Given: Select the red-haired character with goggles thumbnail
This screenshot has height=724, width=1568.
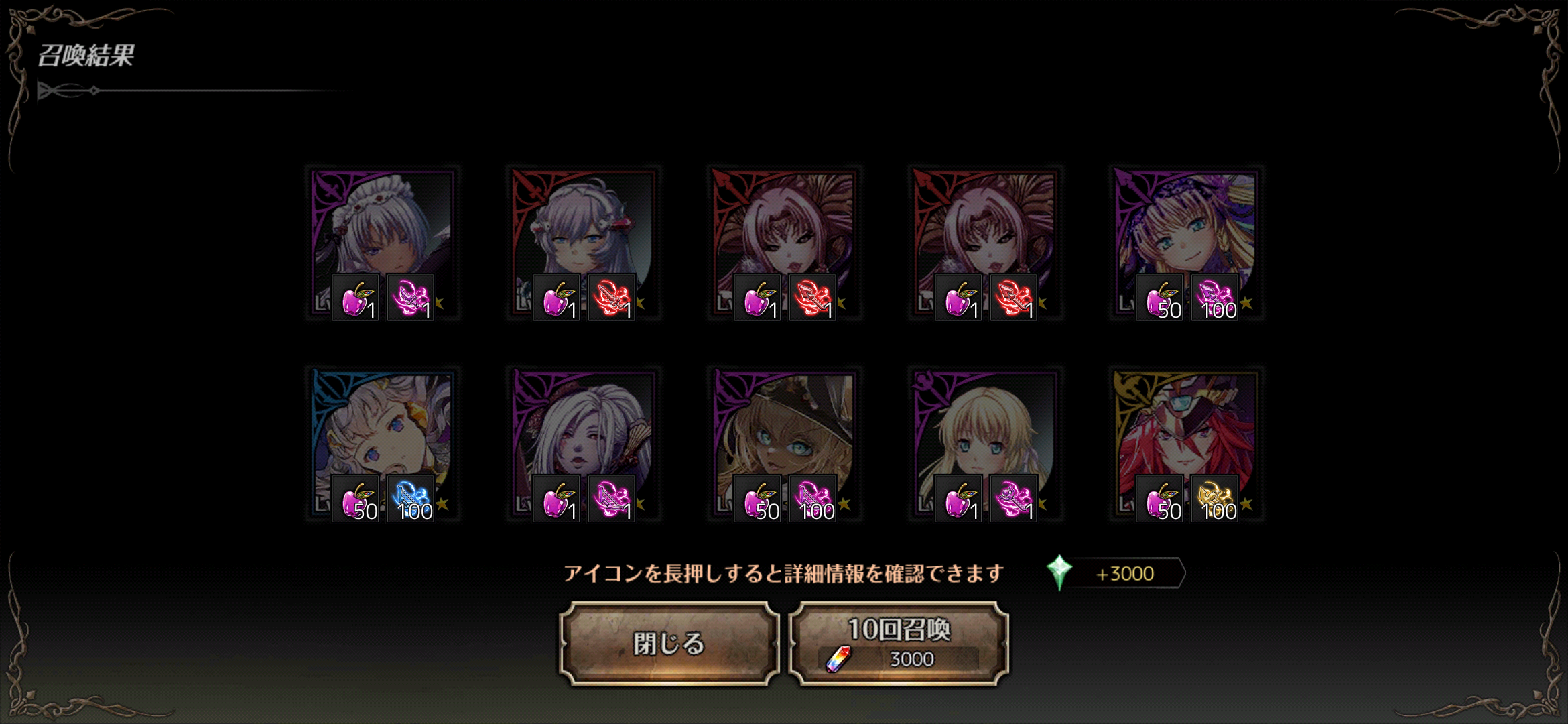Looking at the screenshot, I should pyautogui.click(x=1187, y=444).
